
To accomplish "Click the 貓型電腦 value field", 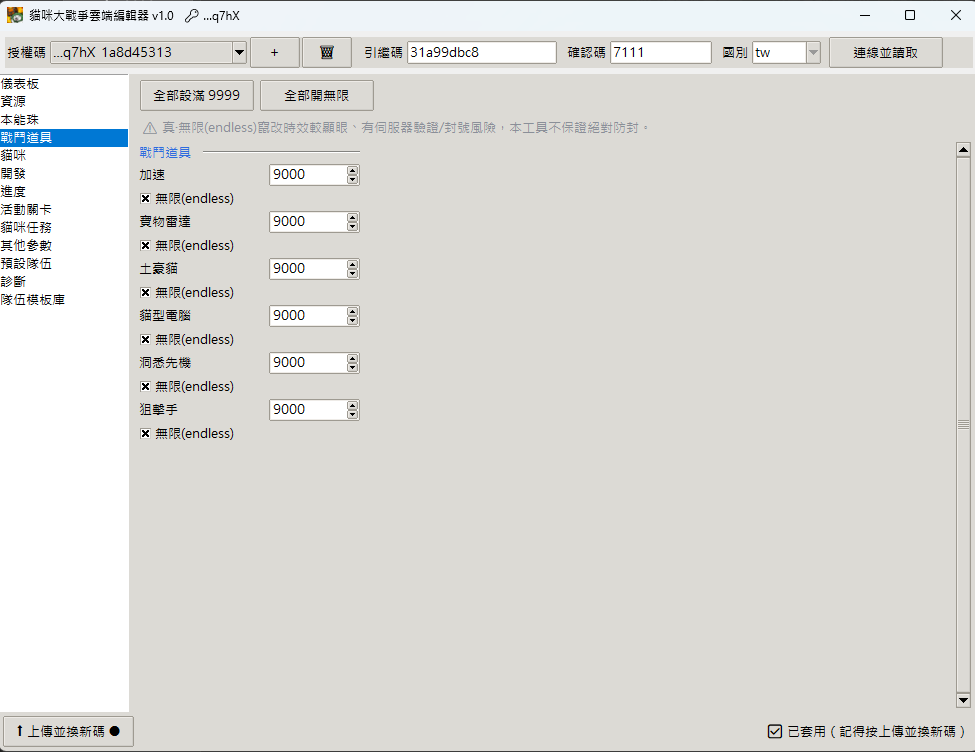I will coord(308,316).
